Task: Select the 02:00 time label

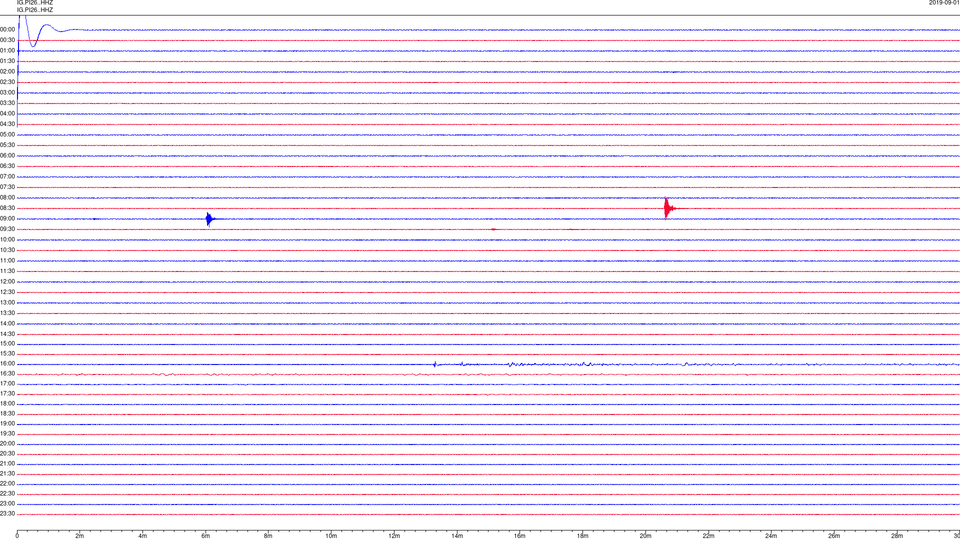Action: [7, 72]
